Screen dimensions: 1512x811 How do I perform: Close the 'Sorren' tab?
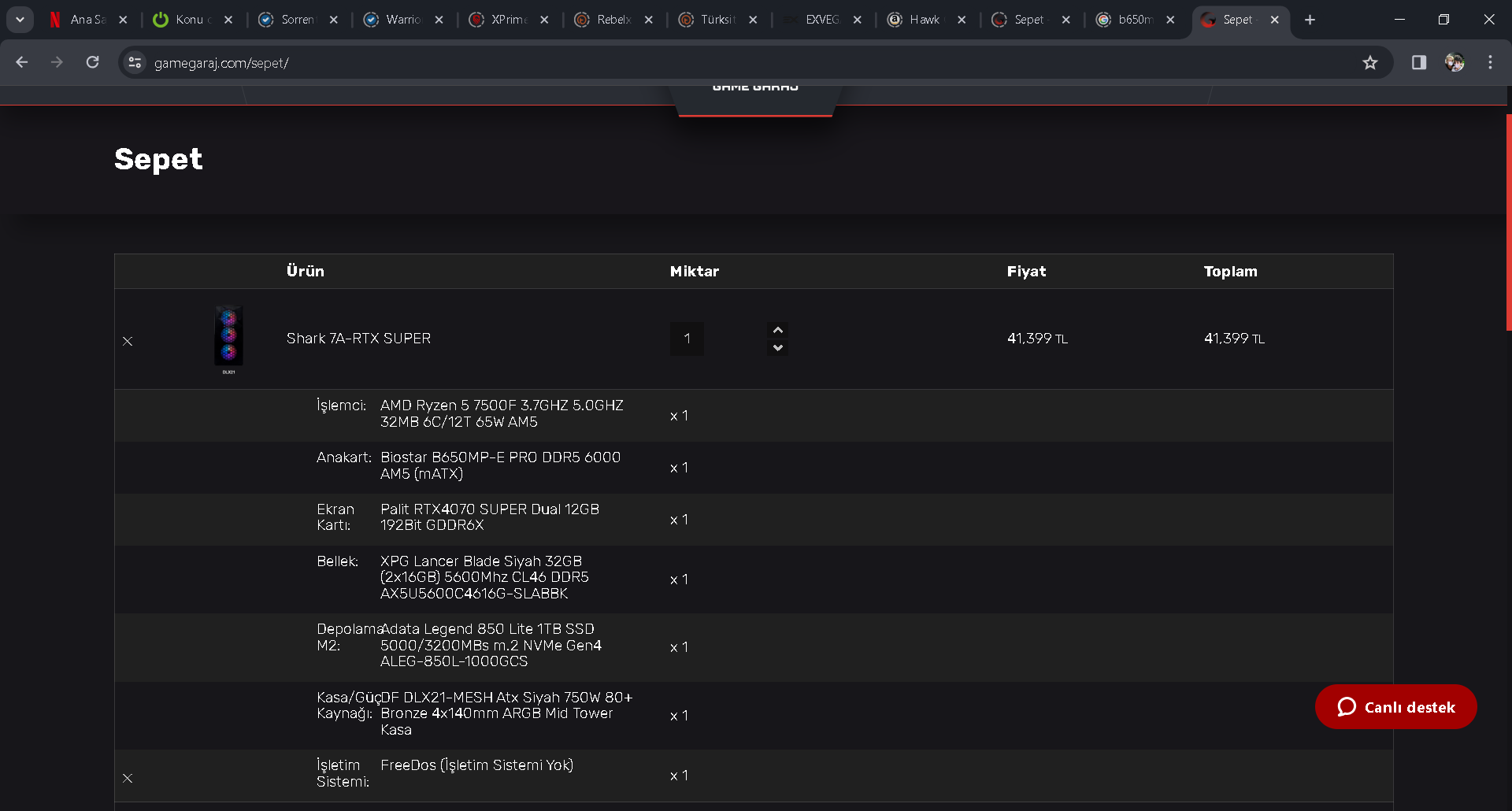pyautogui.click(x=334, y=20)
